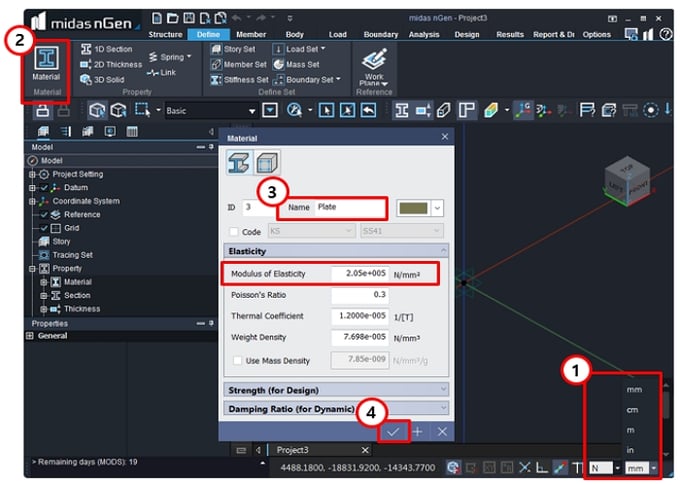Click the 3D view cube toolbar icon

click(x=96, y=110)
